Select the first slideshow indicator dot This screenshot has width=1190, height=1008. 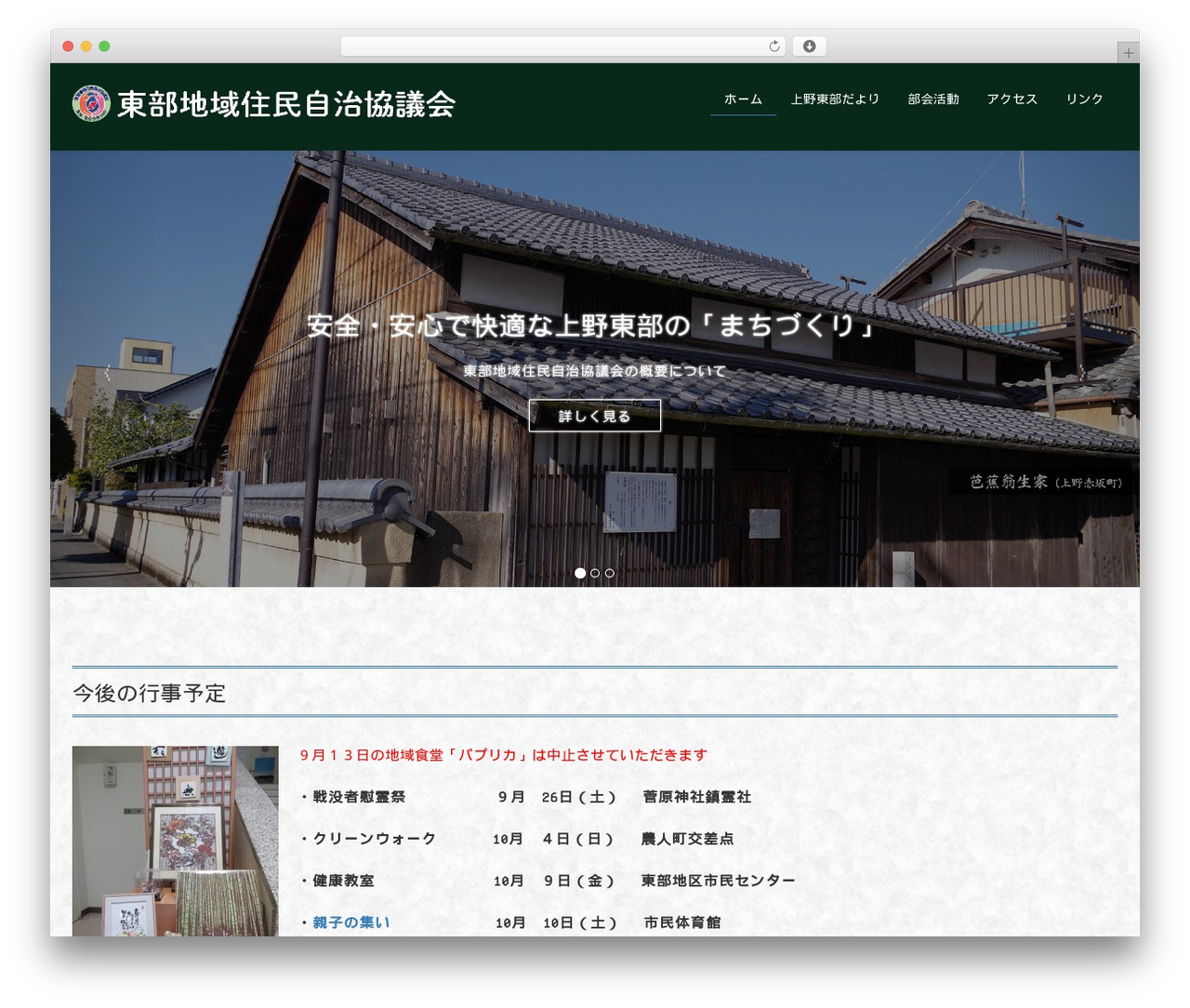tap(580, 573)
